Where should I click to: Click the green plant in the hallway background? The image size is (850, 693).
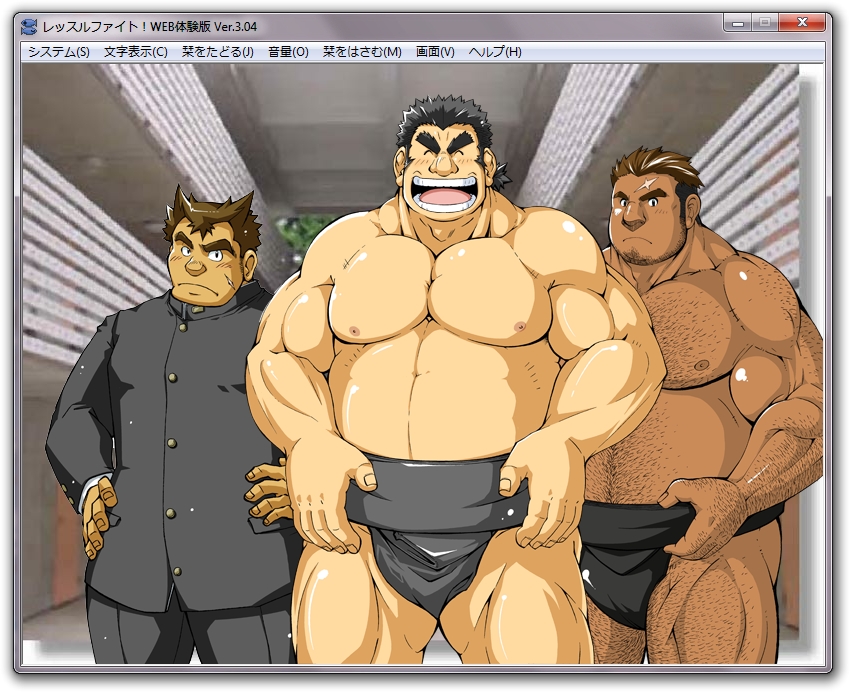pos(305,232)
